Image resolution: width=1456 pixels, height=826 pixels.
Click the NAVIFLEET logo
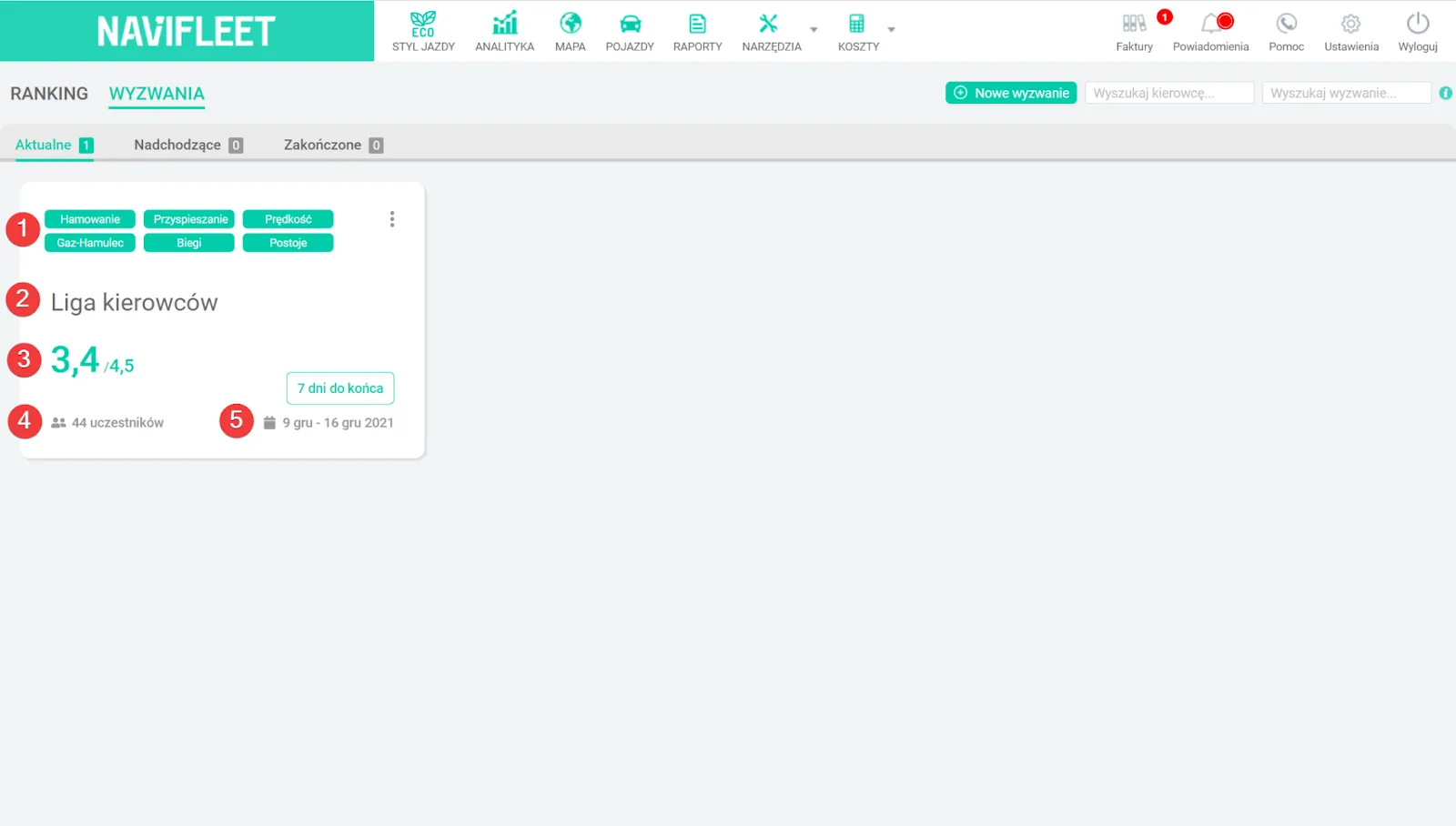pyautogui.click(x=187, y=31)
